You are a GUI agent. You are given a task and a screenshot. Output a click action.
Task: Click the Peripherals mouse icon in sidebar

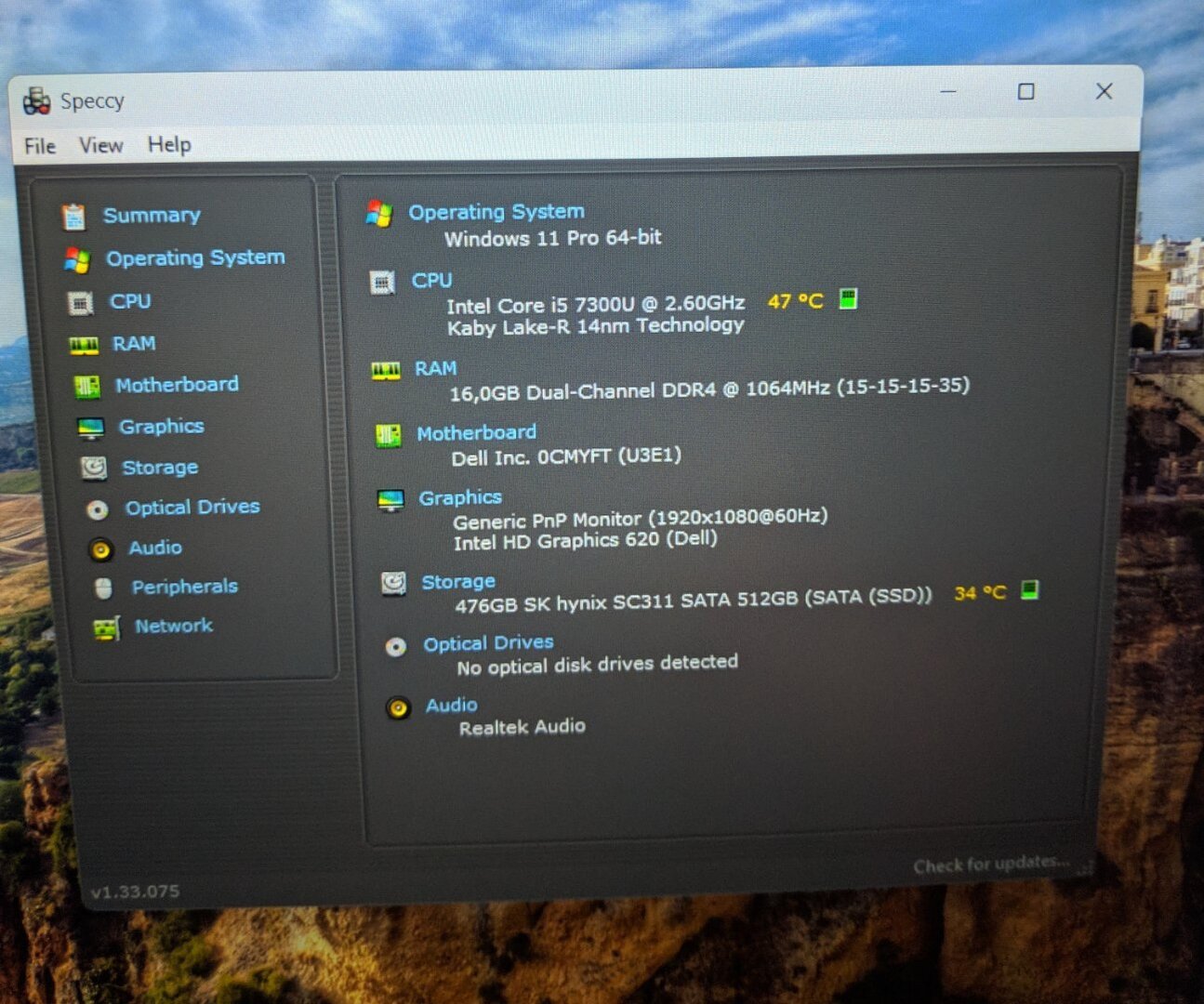pyautogui.click(x=103, y=588)
